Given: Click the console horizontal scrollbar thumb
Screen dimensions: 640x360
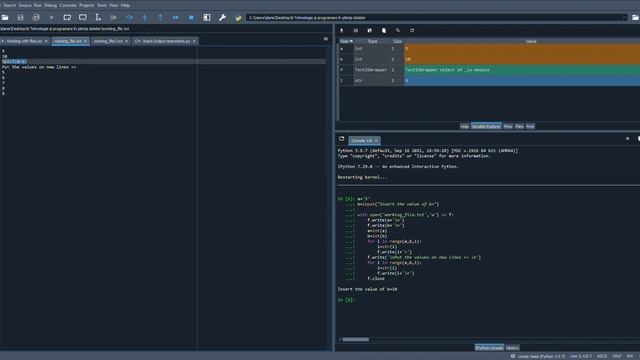Looking at the screenshot, I should point(356,339).
